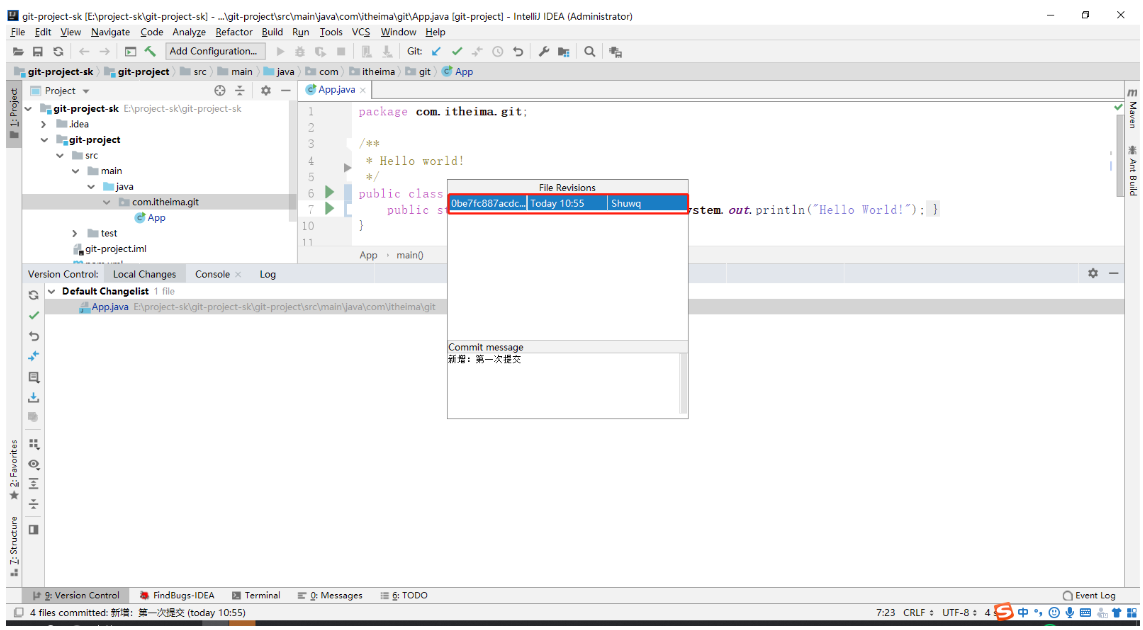The image size is (1143, 630).
Task: Collapse the java folder node
Action: [91, 187]
